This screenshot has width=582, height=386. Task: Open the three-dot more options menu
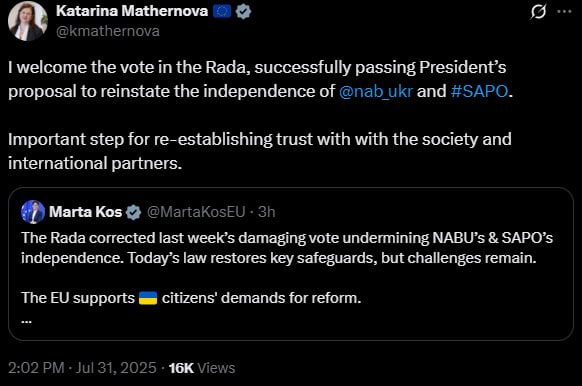tap(564, 12)
